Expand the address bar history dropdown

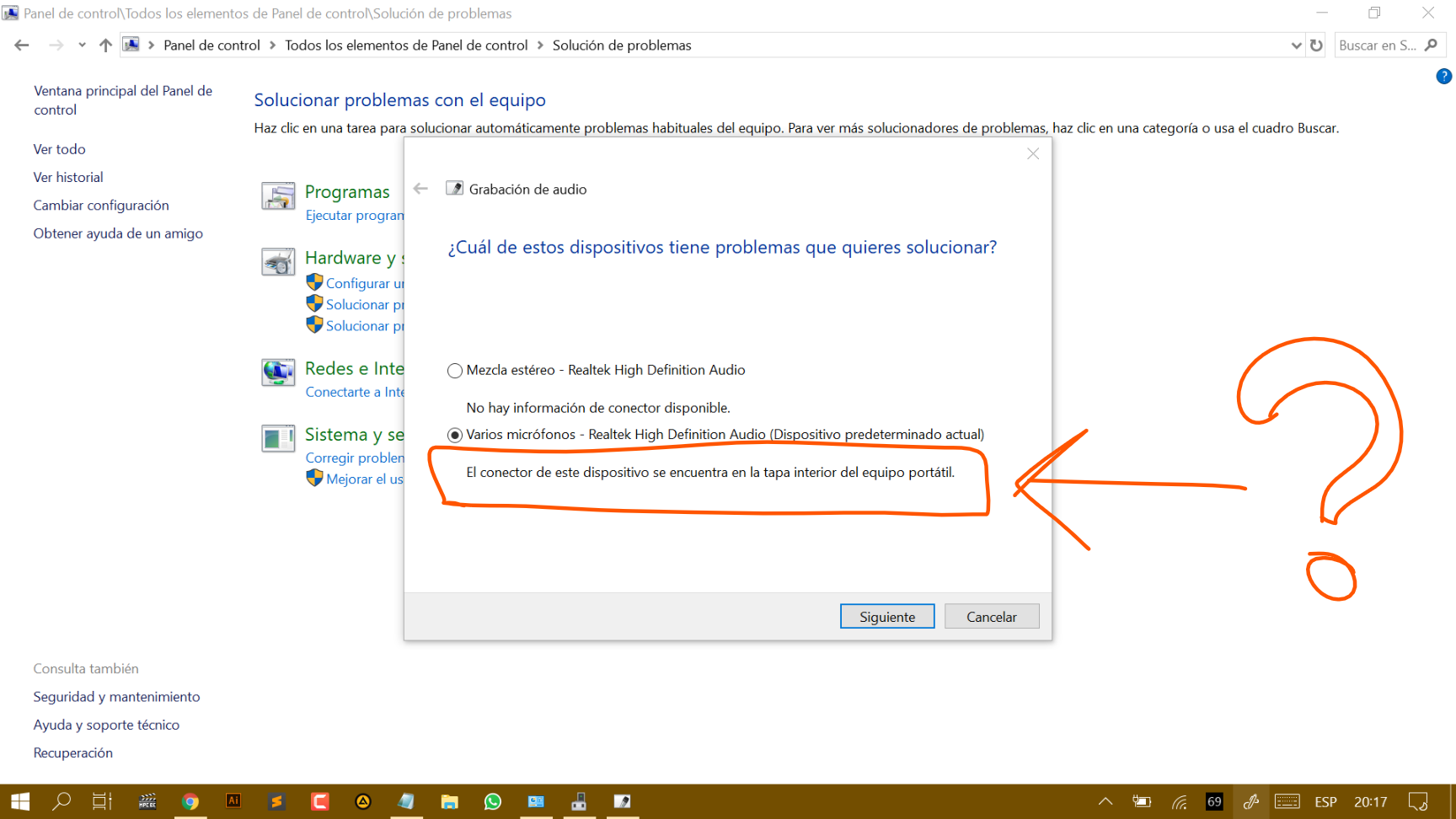point(1296,45)
